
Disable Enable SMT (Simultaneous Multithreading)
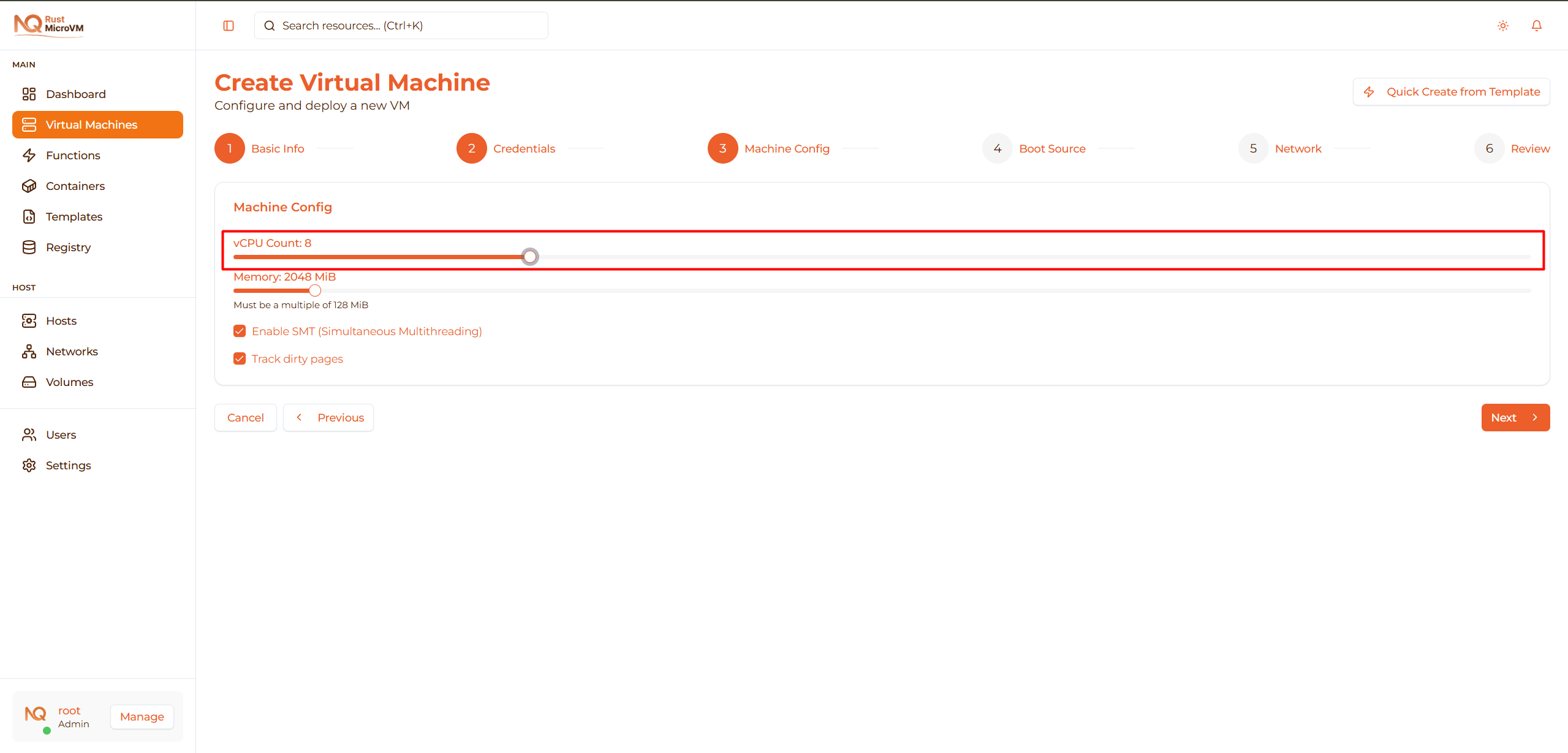click(240, 330)
